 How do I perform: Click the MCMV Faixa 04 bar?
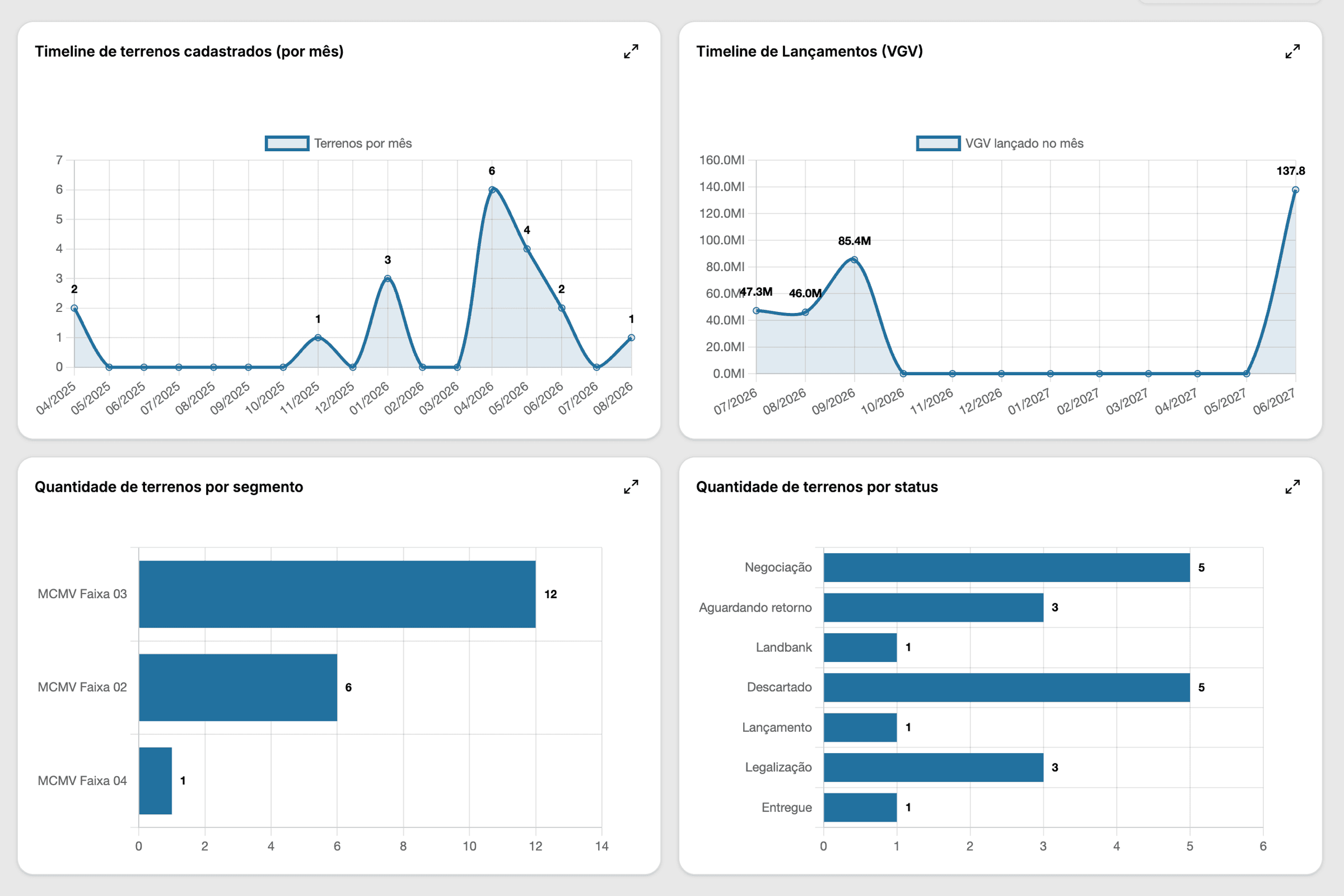[x=156, y=781]
